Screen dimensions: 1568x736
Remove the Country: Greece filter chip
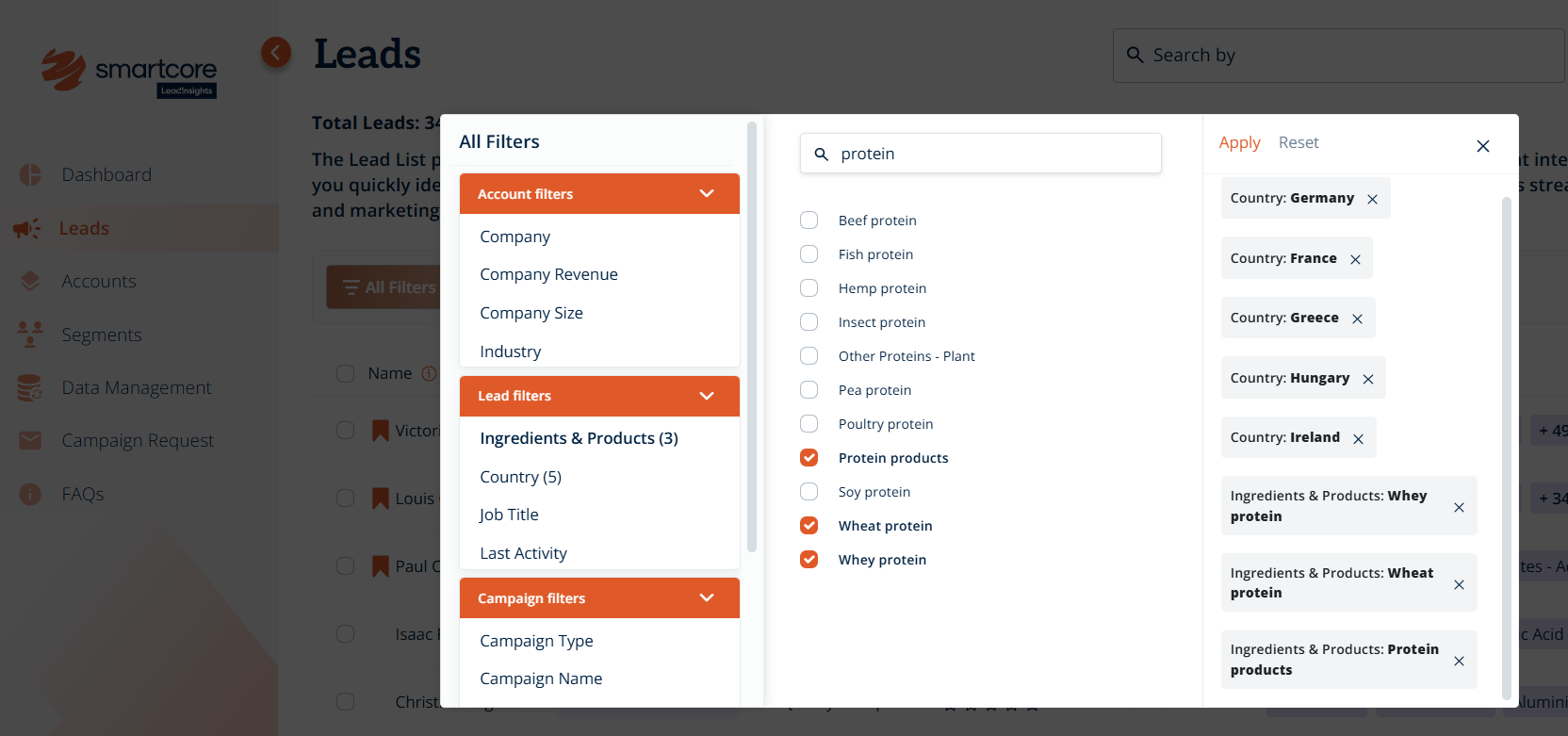click(x=1357, y=319)
